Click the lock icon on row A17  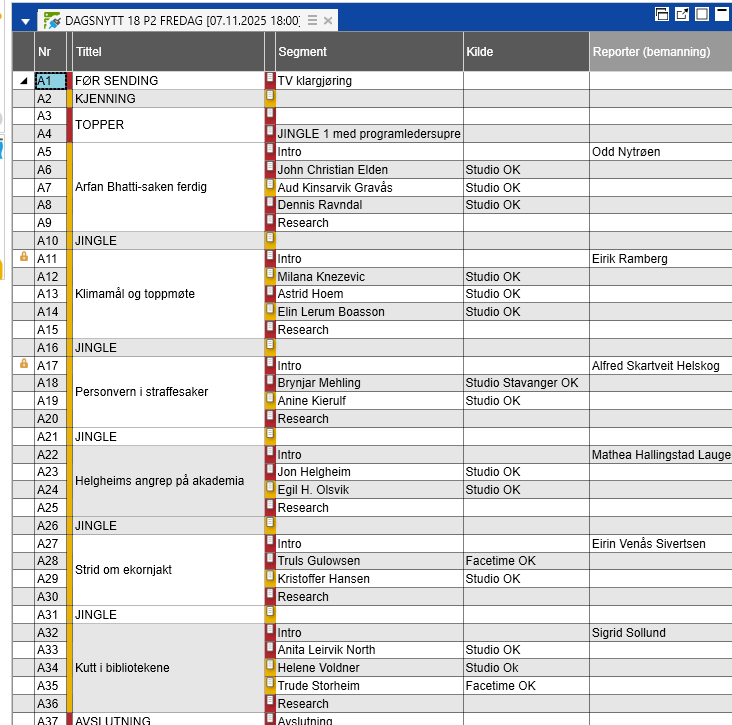24,365
